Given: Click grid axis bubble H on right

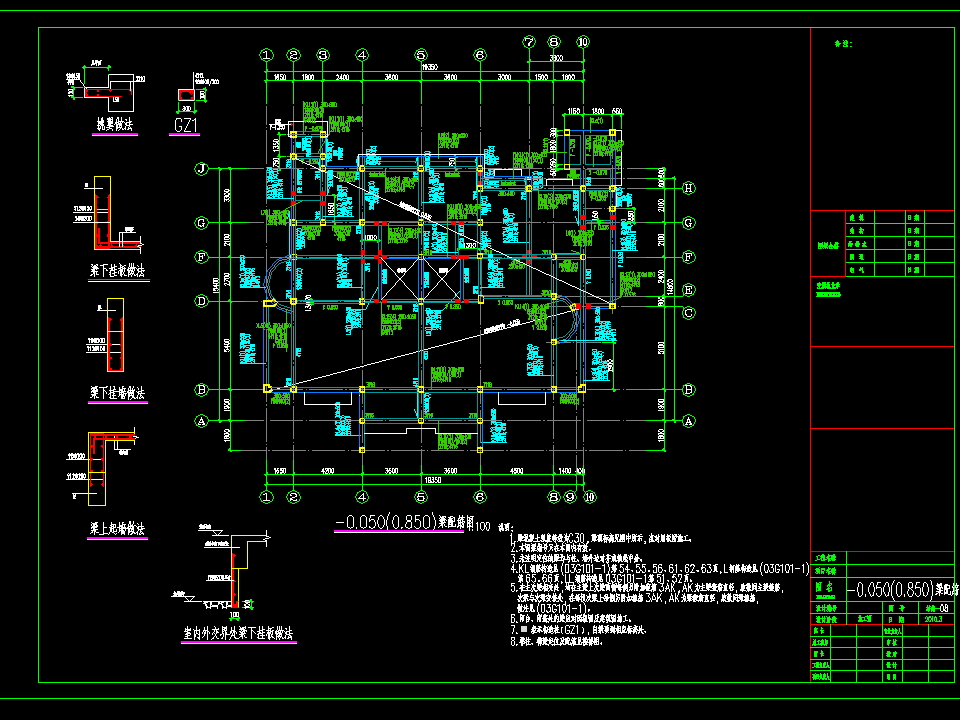Looking at the screenshot, I should coord(687,187).
